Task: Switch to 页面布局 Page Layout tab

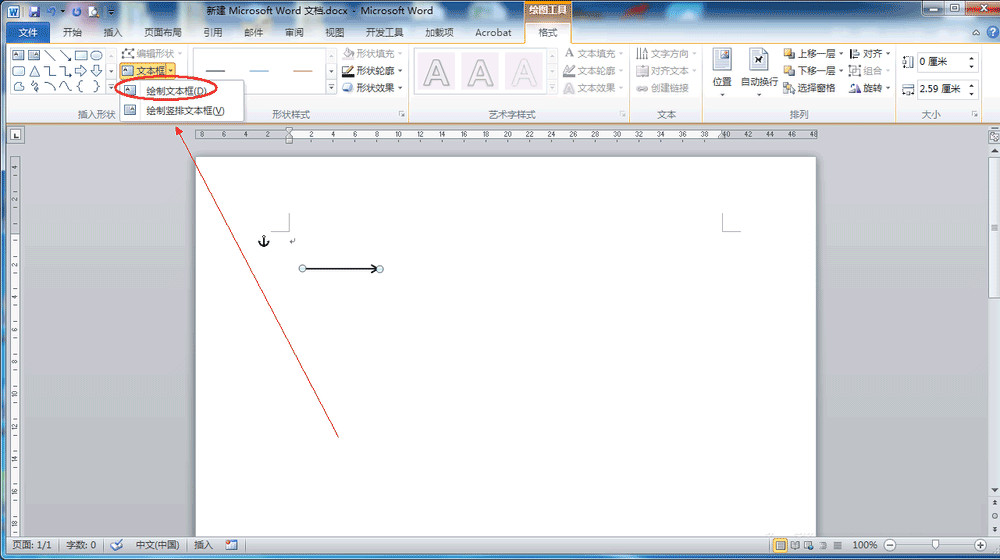Action: 163,33
